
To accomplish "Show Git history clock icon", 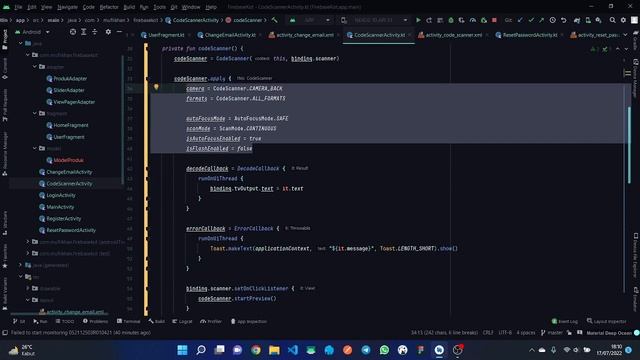I will click(x=552, y=20).
